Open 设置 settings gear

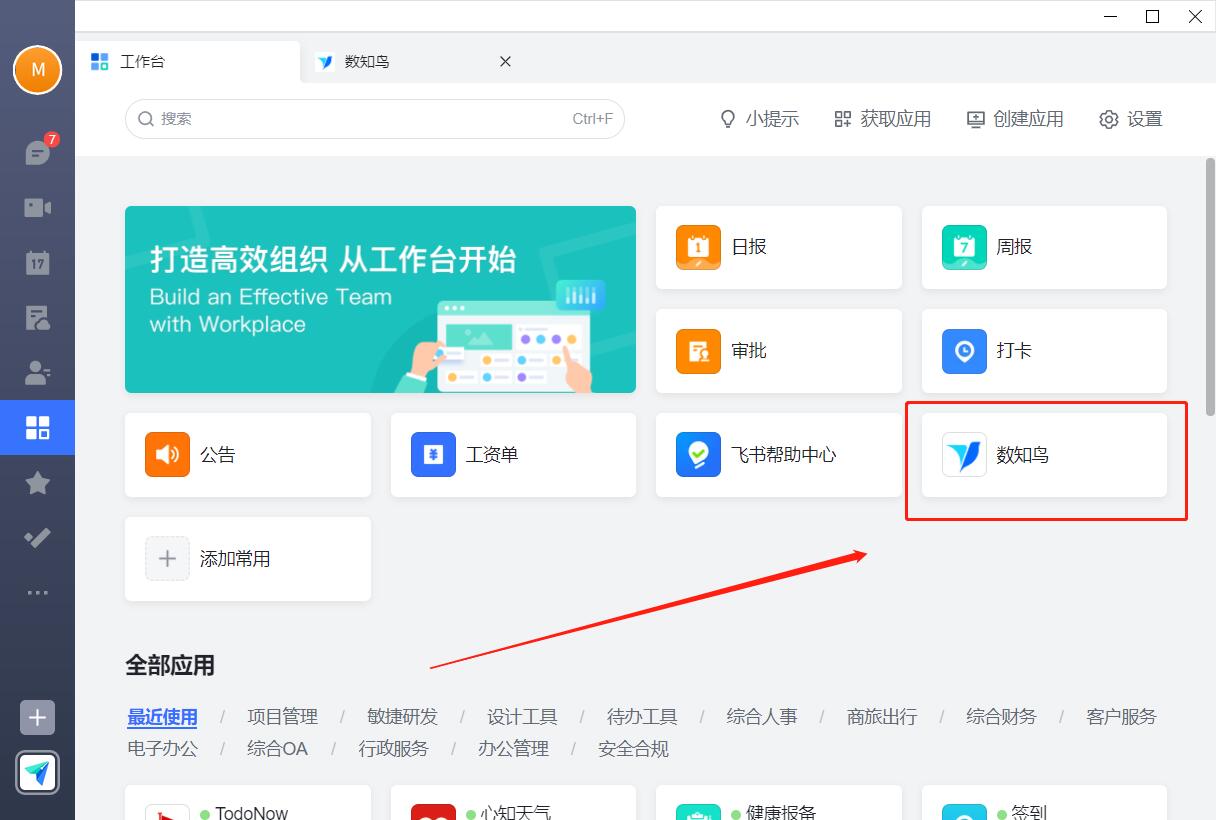(1131, 119)
